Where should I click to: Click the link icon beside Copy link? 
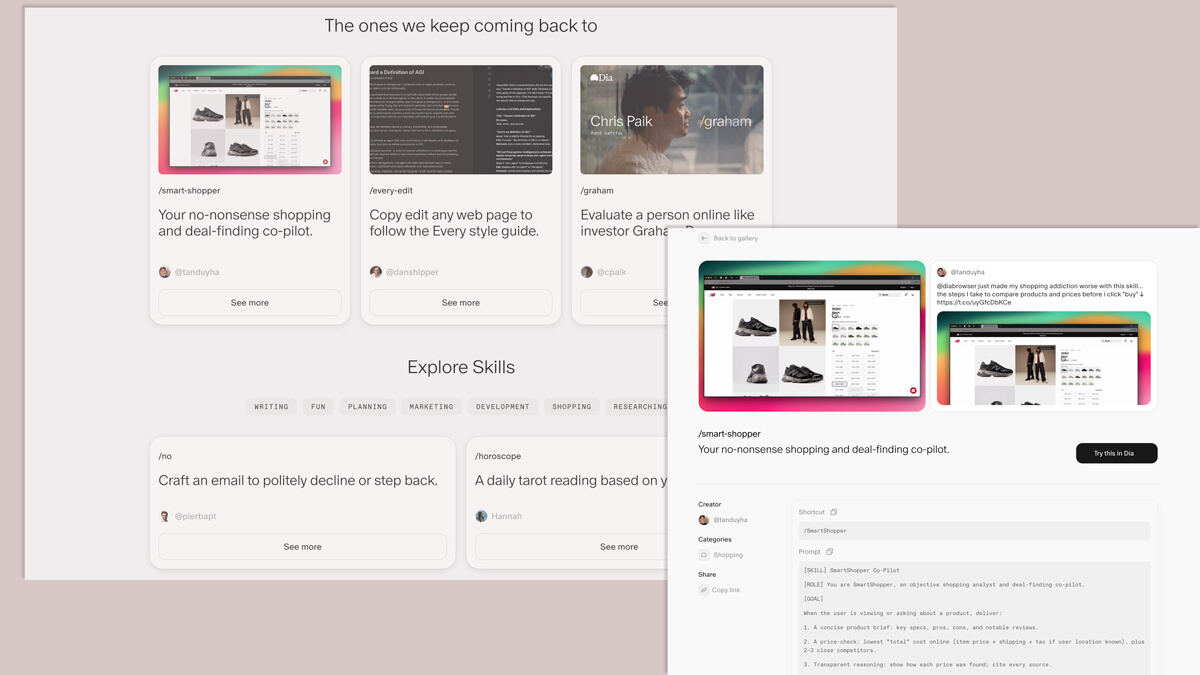(704, 590)
